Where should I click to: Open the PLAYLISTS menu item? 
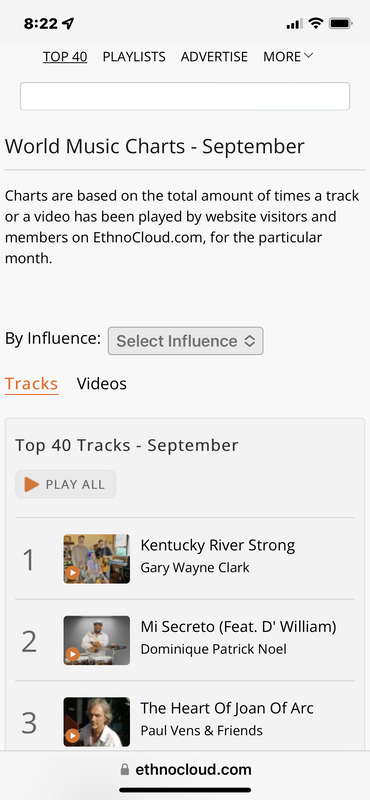point(134,57)
